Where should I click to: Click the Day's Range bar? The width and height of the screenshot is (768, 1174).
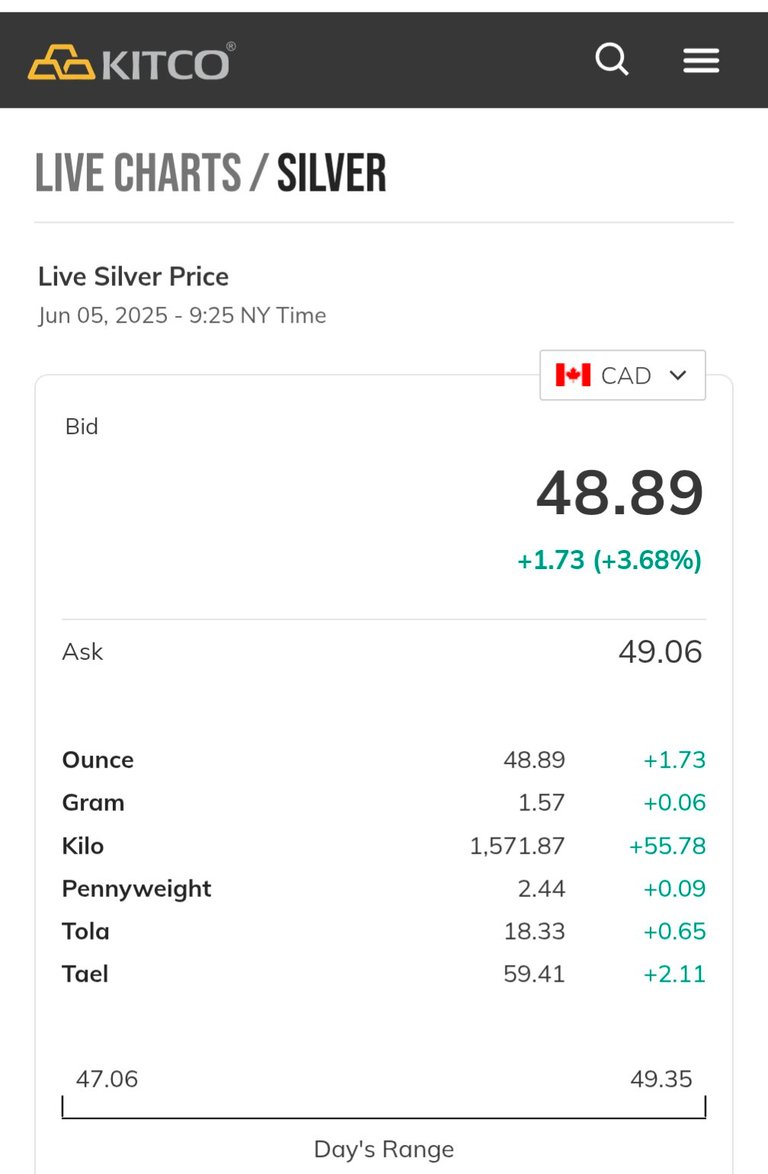coord(383,1108)
